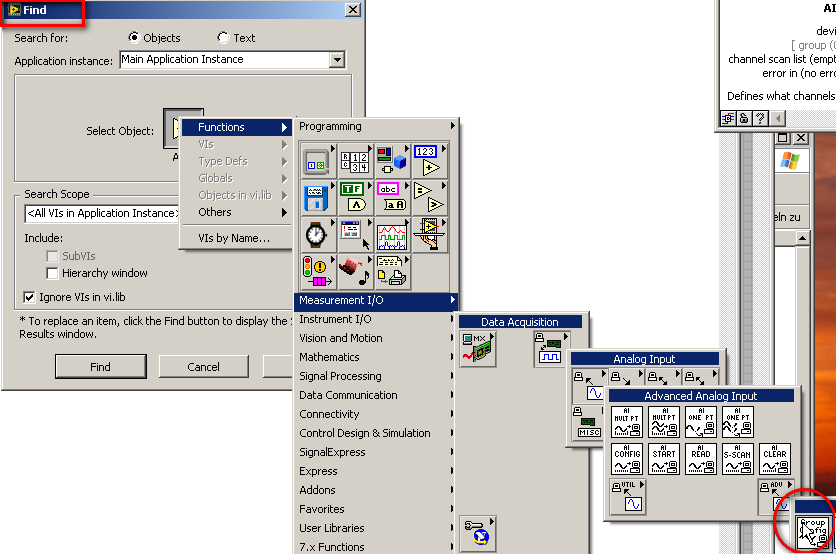Image resolution: width=836 pixels, height=554 pixels.
Task: Select the AI READ VI
Action: click(701, 459)
